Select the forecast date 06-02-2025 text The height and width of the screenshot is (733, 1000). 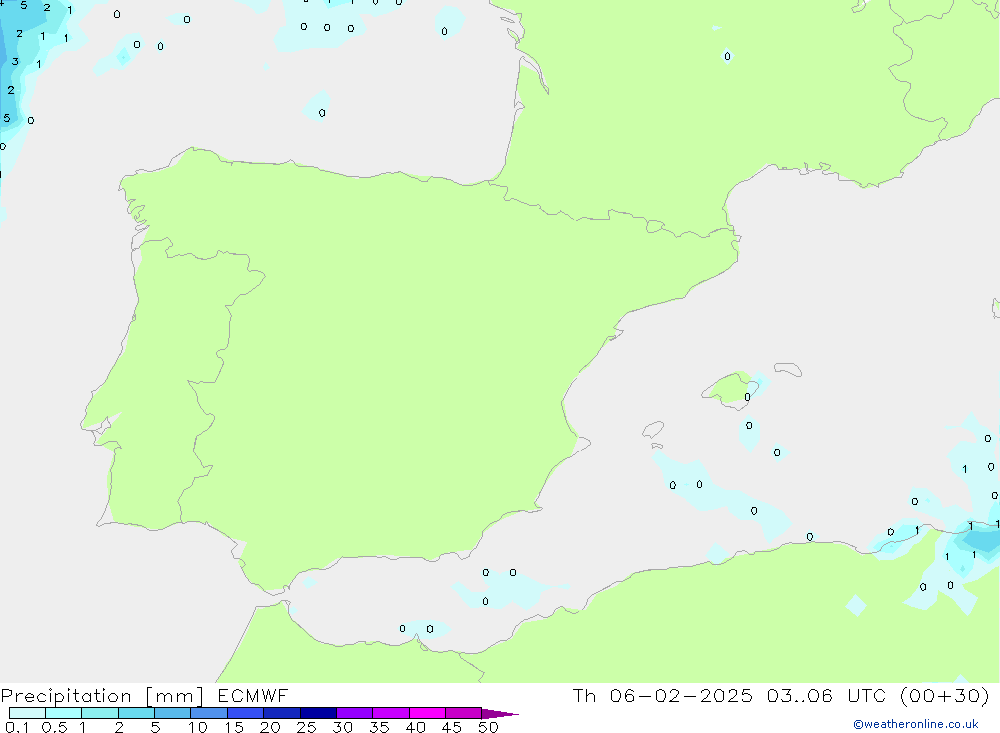point(680,695)
